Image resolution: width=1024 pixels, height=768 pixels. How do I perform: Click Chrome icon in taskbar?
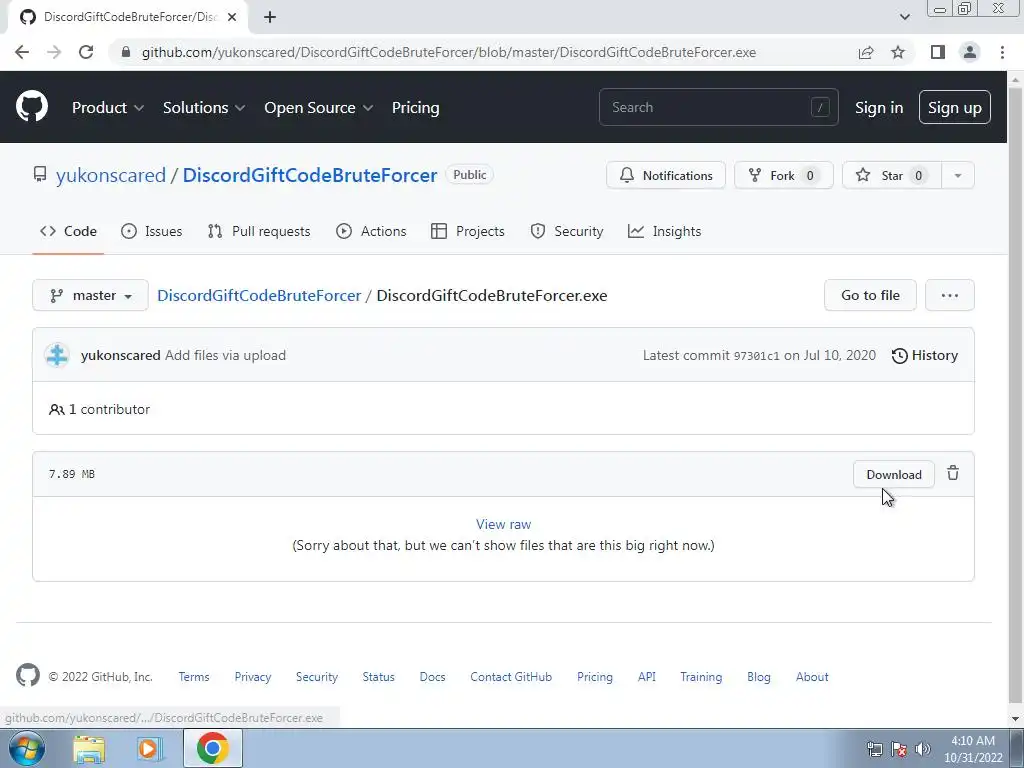[x=212, y=748]
